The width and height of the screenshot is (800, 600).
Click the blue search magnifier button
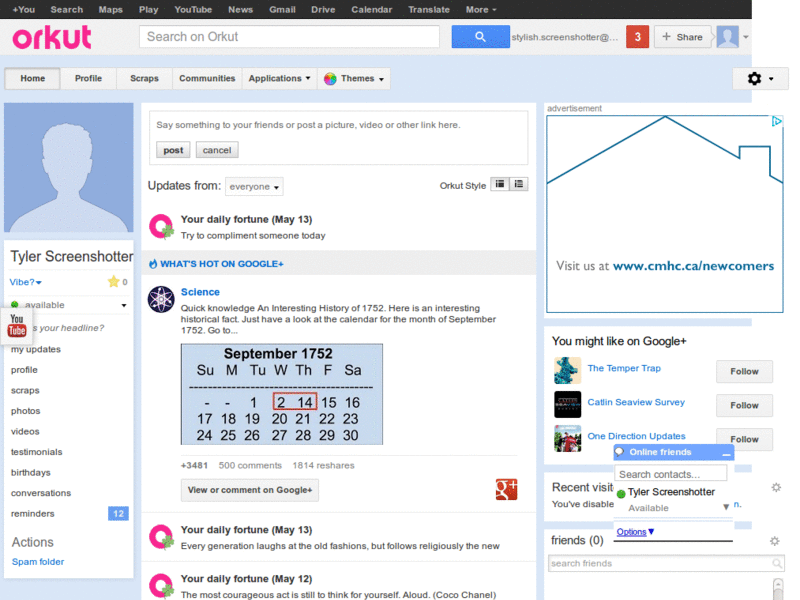coord(480,37)
